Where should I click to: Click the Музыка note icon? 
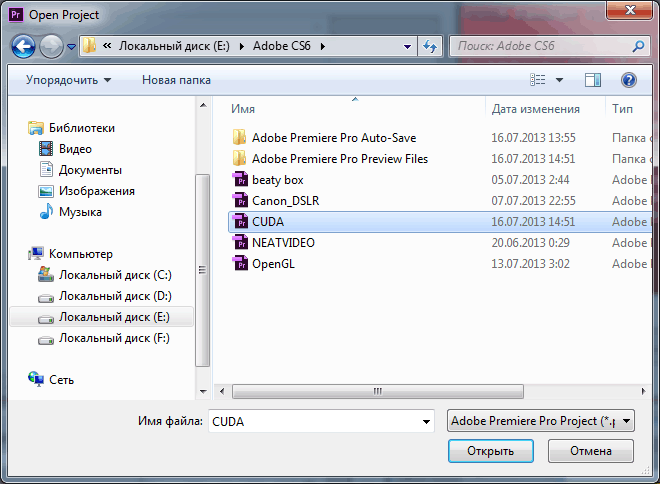(x=46, y=212)
